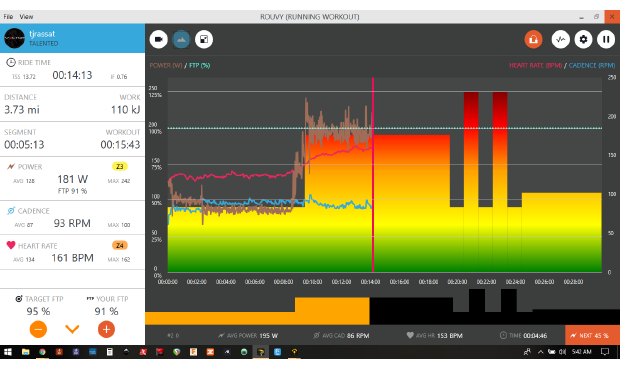Click the distance value 3.73 mi

(x=22, y=110)
